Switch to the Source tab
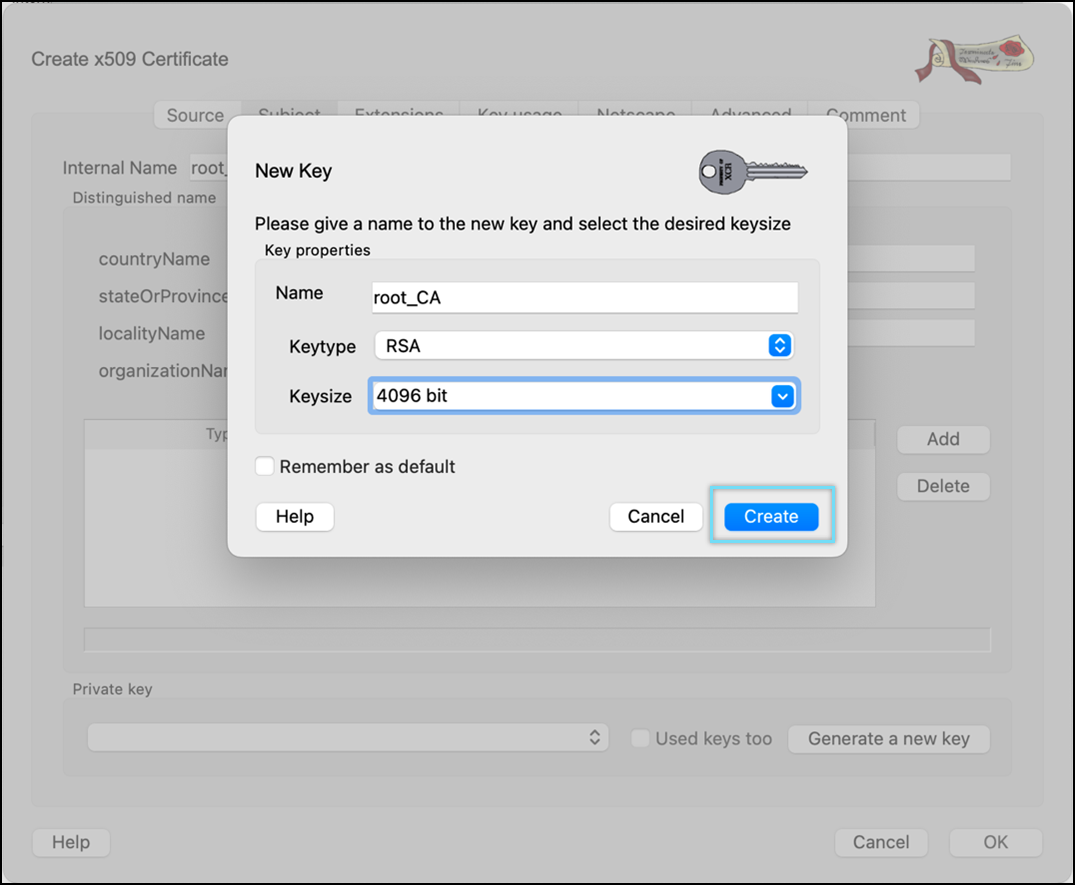 coord(195,115)
